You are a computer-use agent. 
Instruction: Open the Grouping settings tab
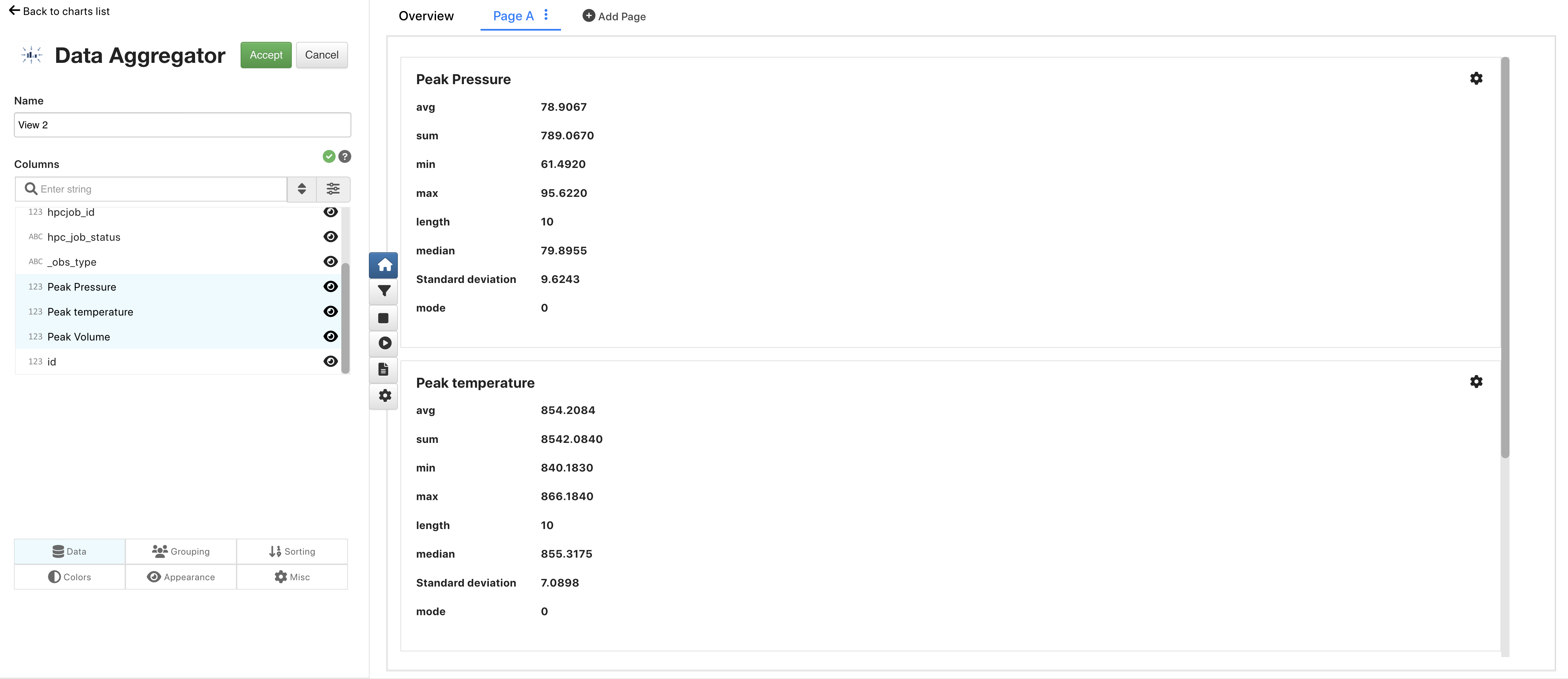click(181, 552)
